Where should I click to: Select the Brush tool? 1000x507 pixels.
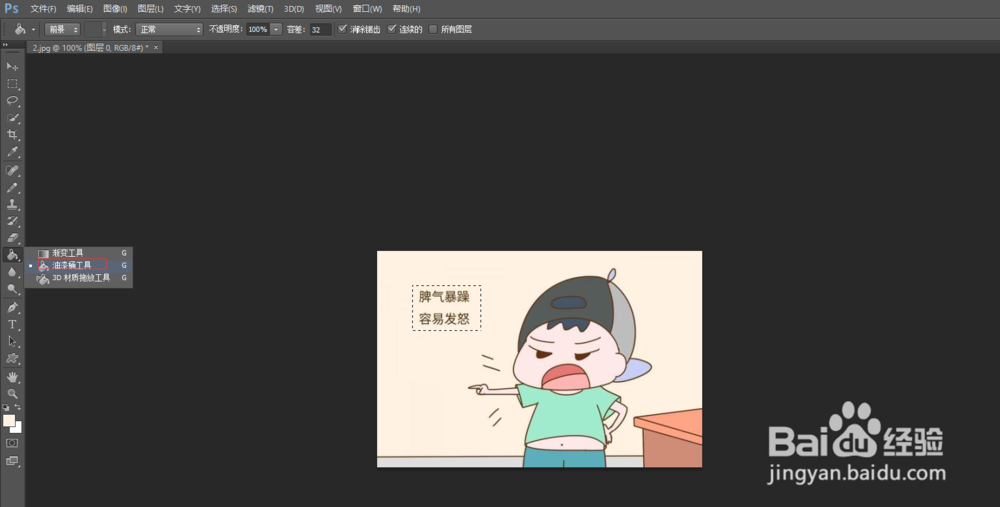tap(12, 187)
